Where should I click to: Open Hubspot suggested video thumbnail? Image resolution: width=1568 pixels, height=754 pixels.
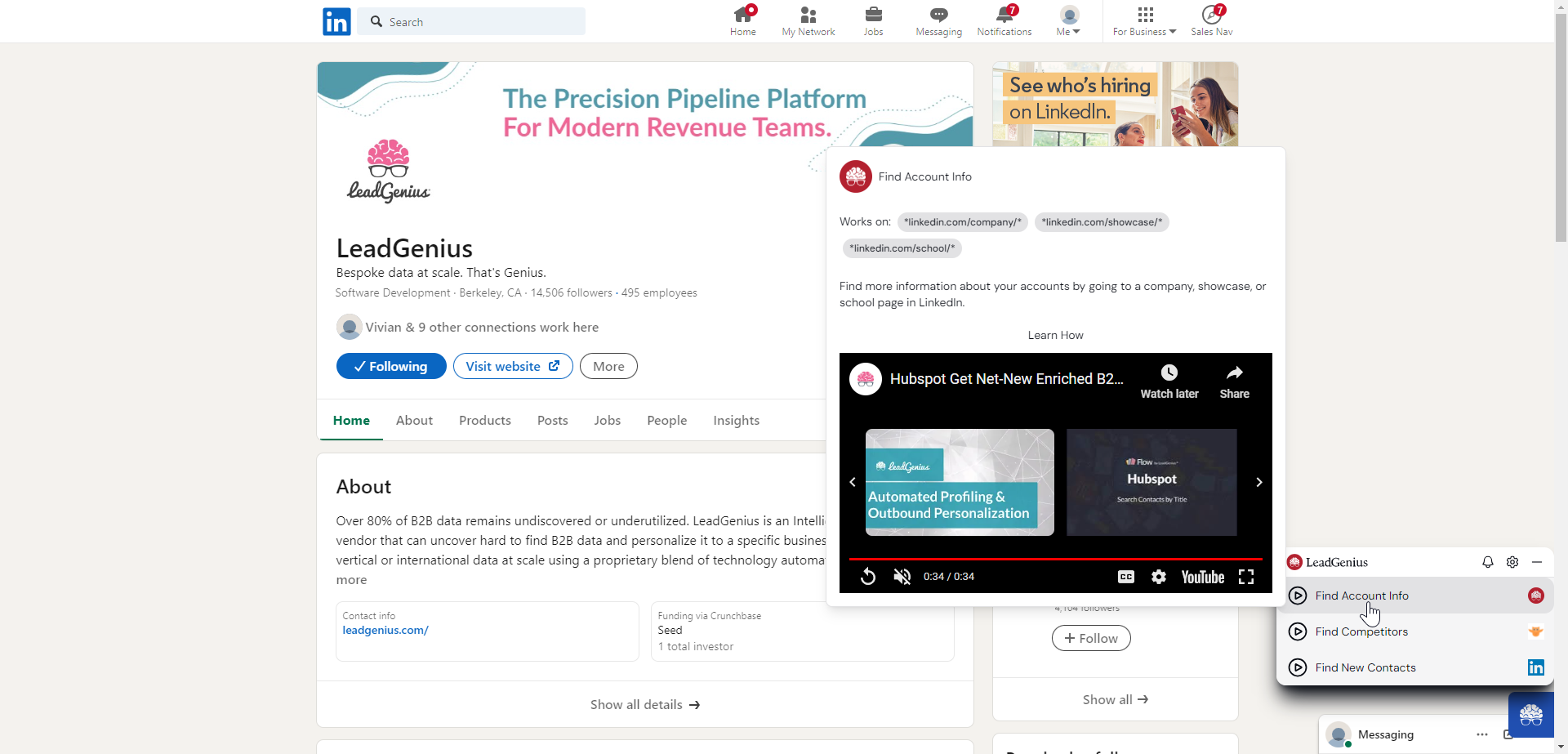pos(1151,482)
